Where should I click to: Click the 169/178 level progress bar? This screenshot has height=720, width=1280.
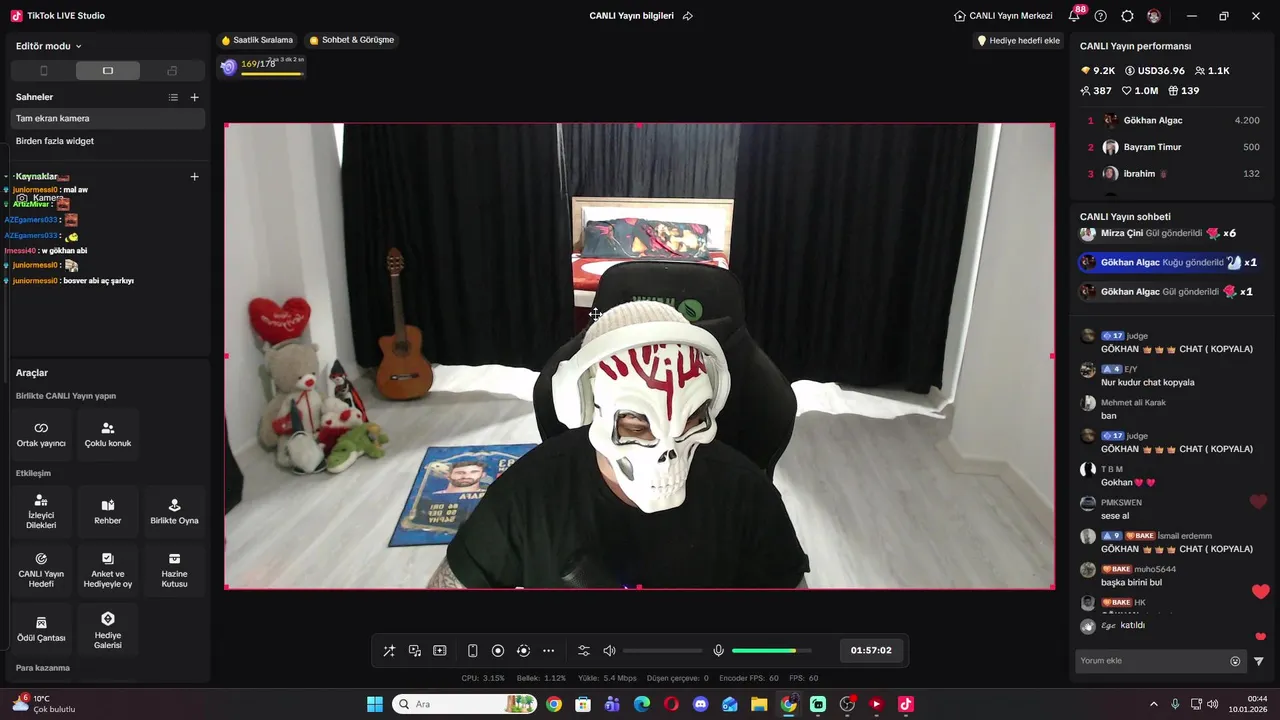click(x=263, y=67)
